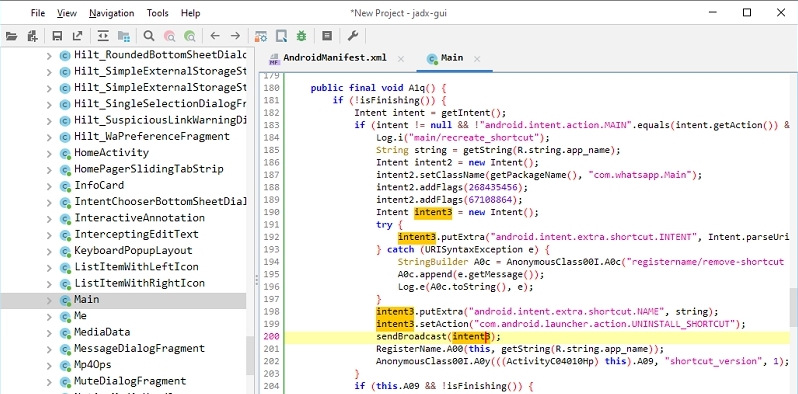Select Mp4Ops class in tree
The width and height of the screenshot is (798, 394).
[x=93, y=364]
